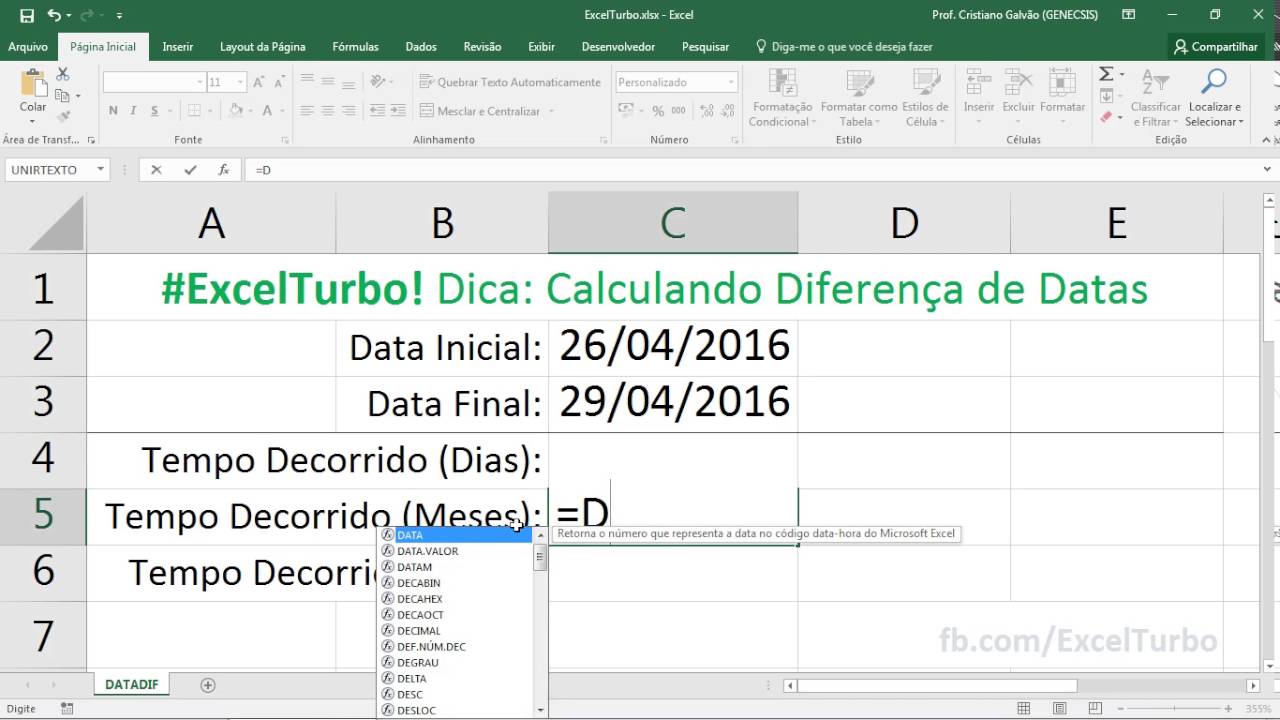
Task: Click the AutoSum sigma icon
Action: pyautogui.click(x=1106, y=75)
